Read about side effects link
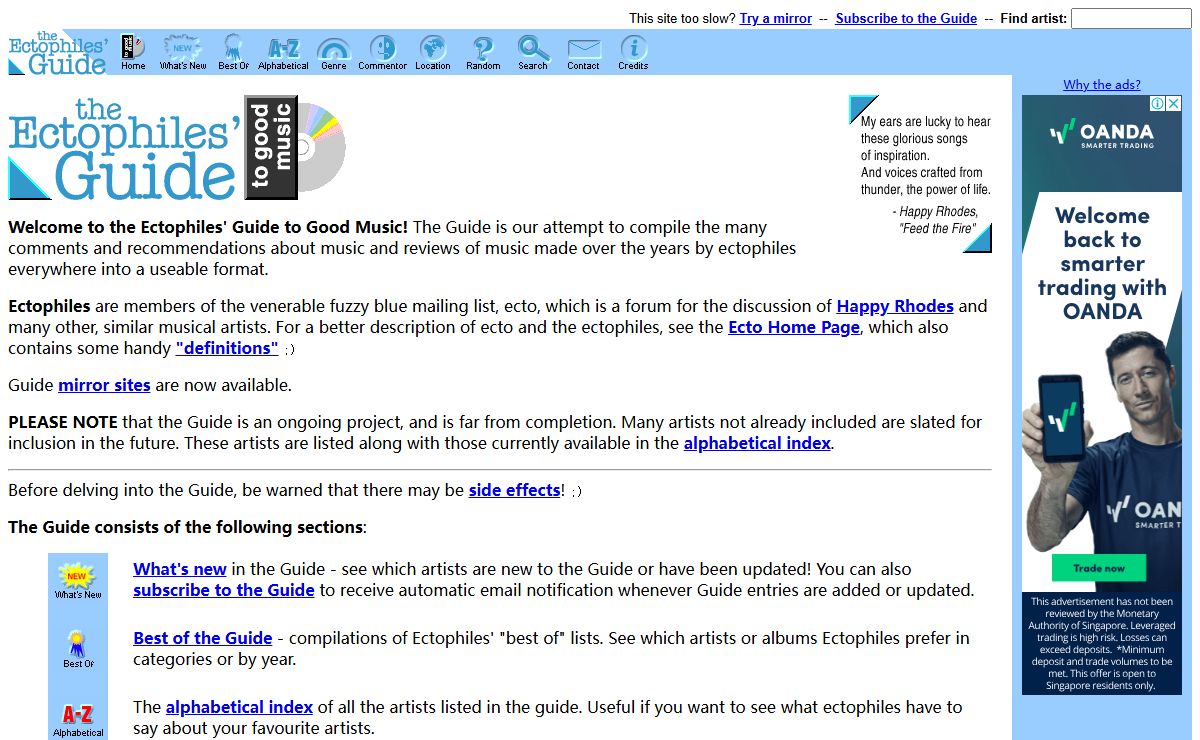Viewport: 1200px width, 740px height. click(514, 490)
